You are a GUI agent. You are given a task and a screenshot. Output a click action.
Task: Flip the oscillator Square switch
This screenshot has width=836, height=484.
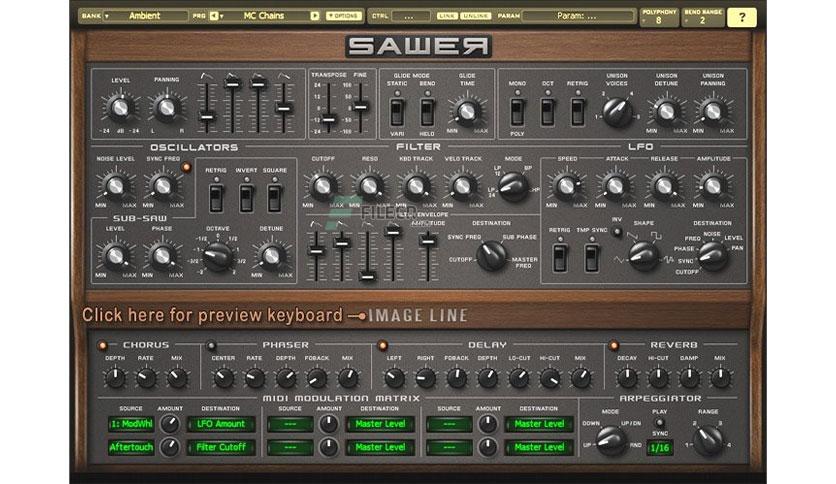click(x=275, y=197)
